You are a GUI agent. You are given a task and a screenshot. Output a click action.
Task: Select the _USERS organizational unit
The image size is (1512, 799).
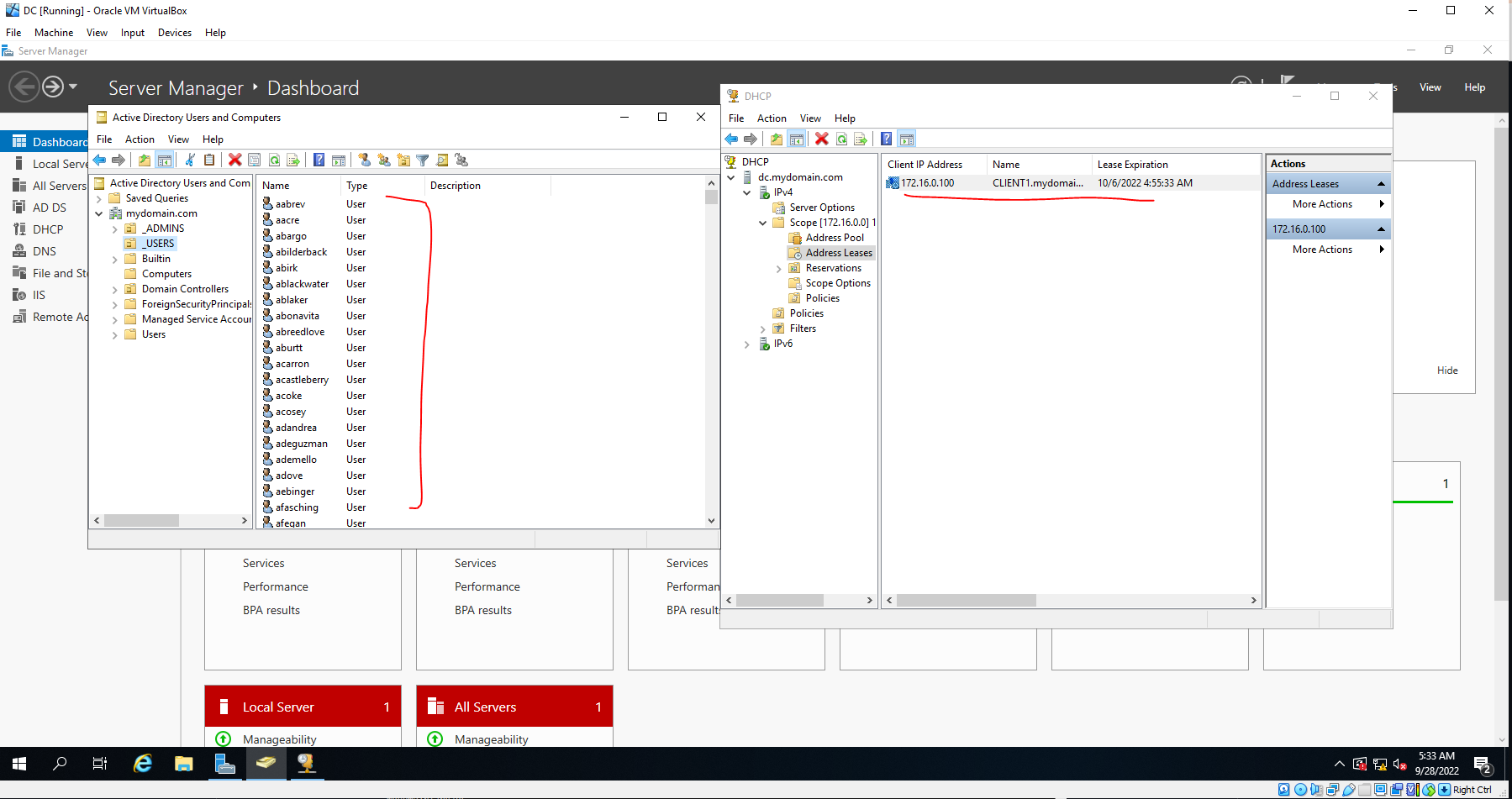[x=159, y=244]
